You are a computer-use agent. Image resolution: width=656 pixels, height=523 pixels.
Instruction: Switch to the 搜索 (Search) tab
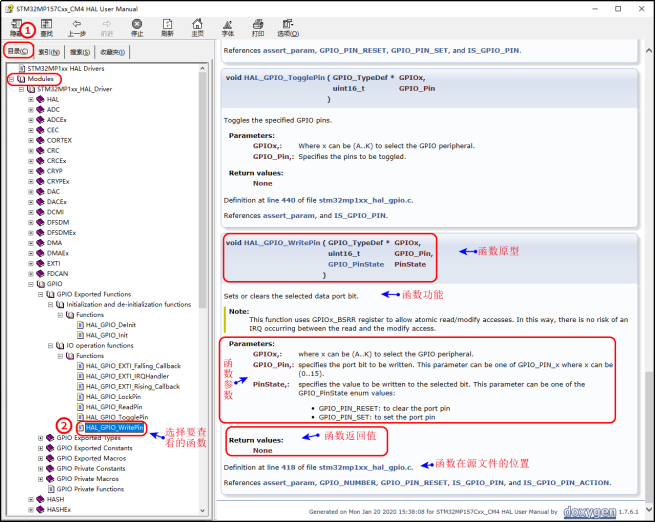[79, 52]
